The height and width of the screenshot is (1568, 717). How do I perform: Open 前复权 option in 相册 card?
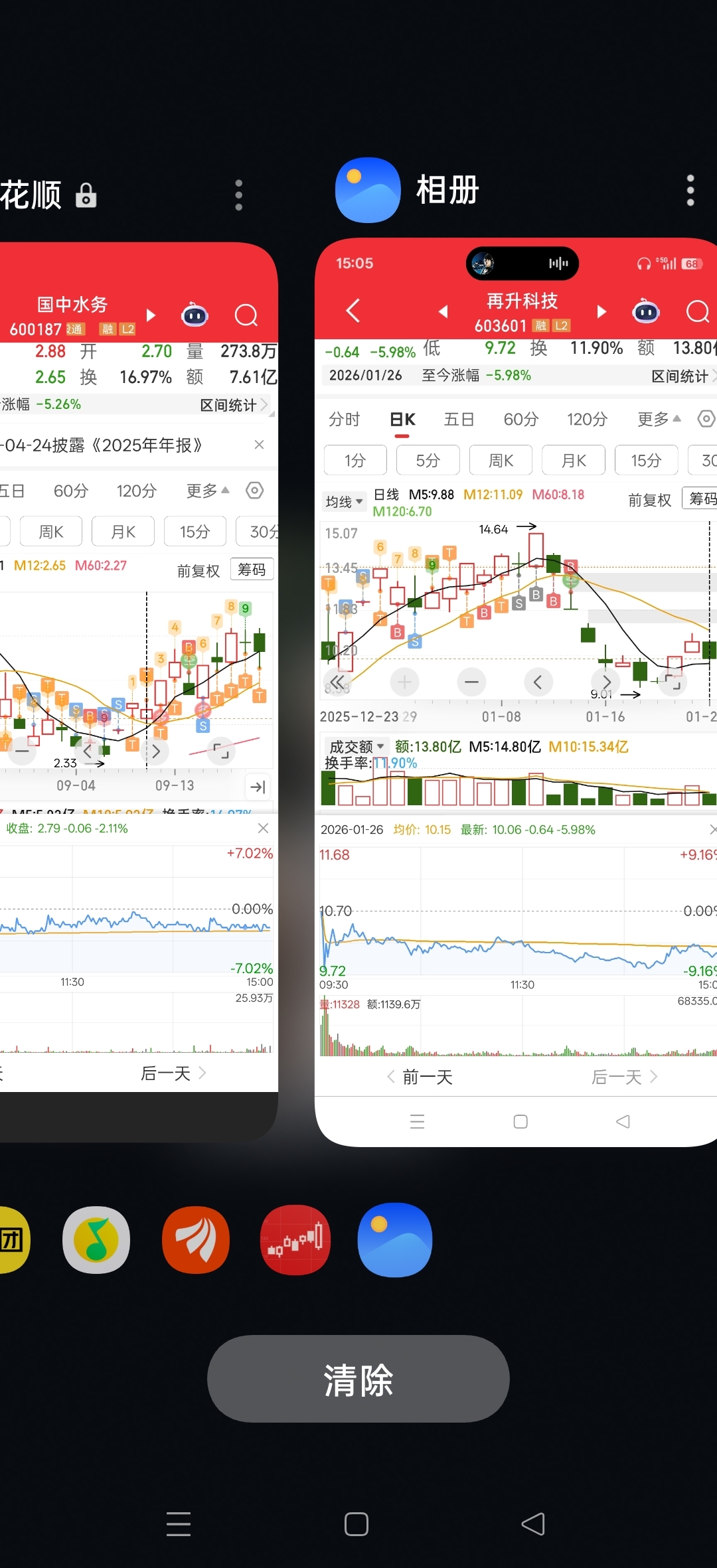pos(650,501)
